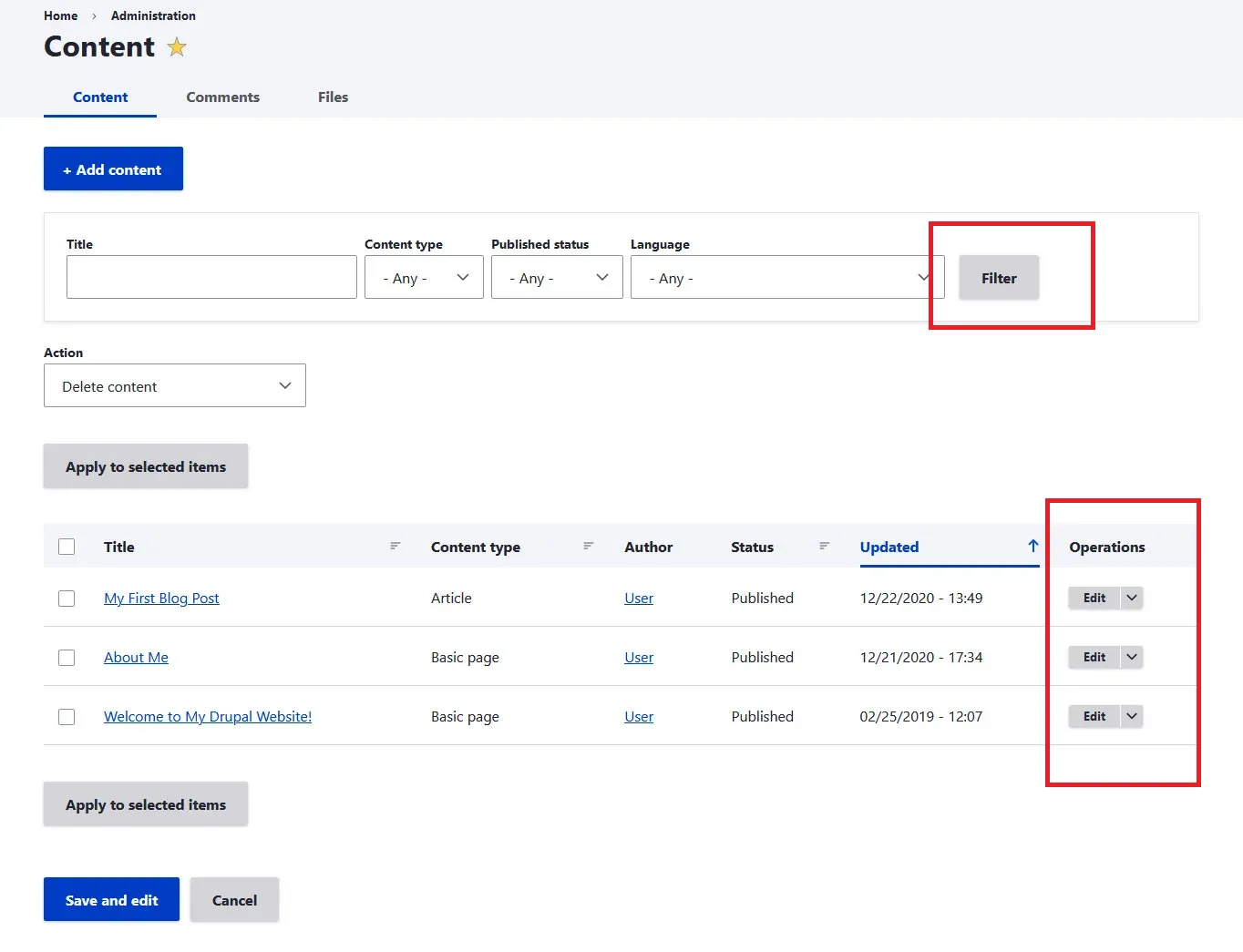Expand operations arrow for Welcome to My Drupal Website!
1243x952 pixels.
1131,716
